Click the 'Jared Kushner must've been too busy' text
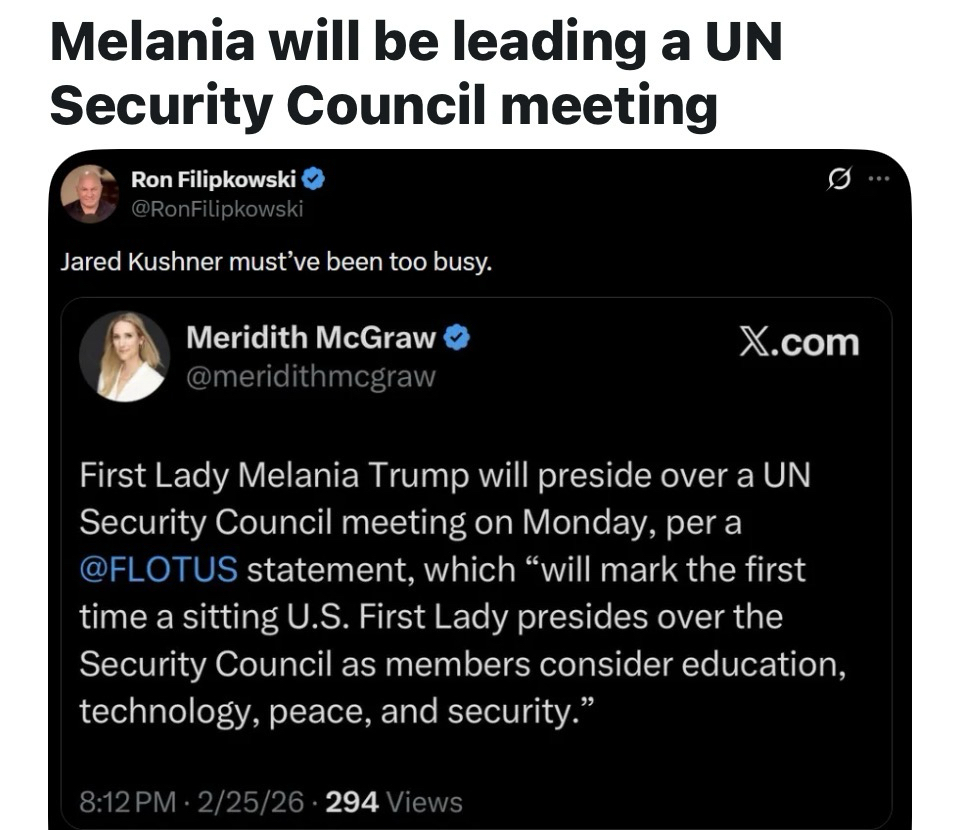 click(276, 263)
